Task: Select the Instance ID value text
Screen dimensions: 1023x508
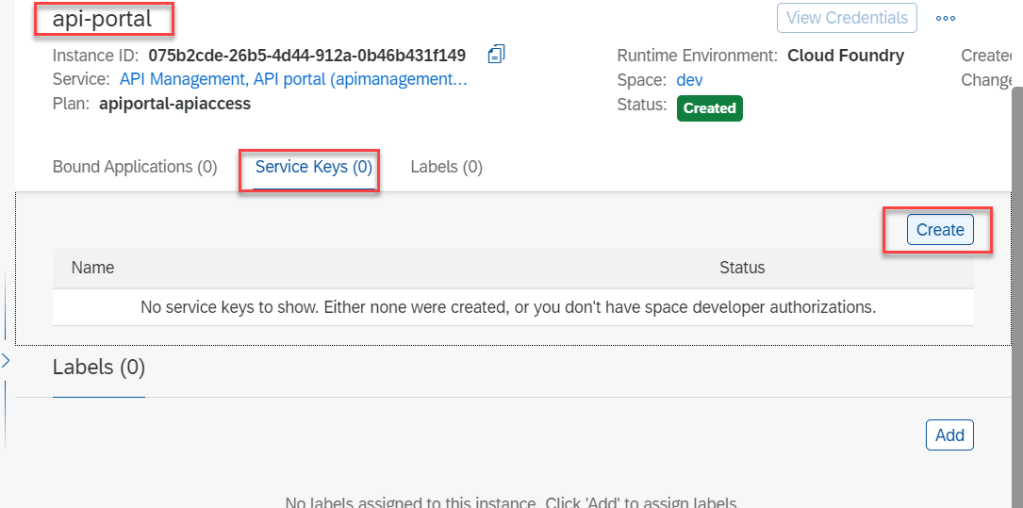Action: 307,55
